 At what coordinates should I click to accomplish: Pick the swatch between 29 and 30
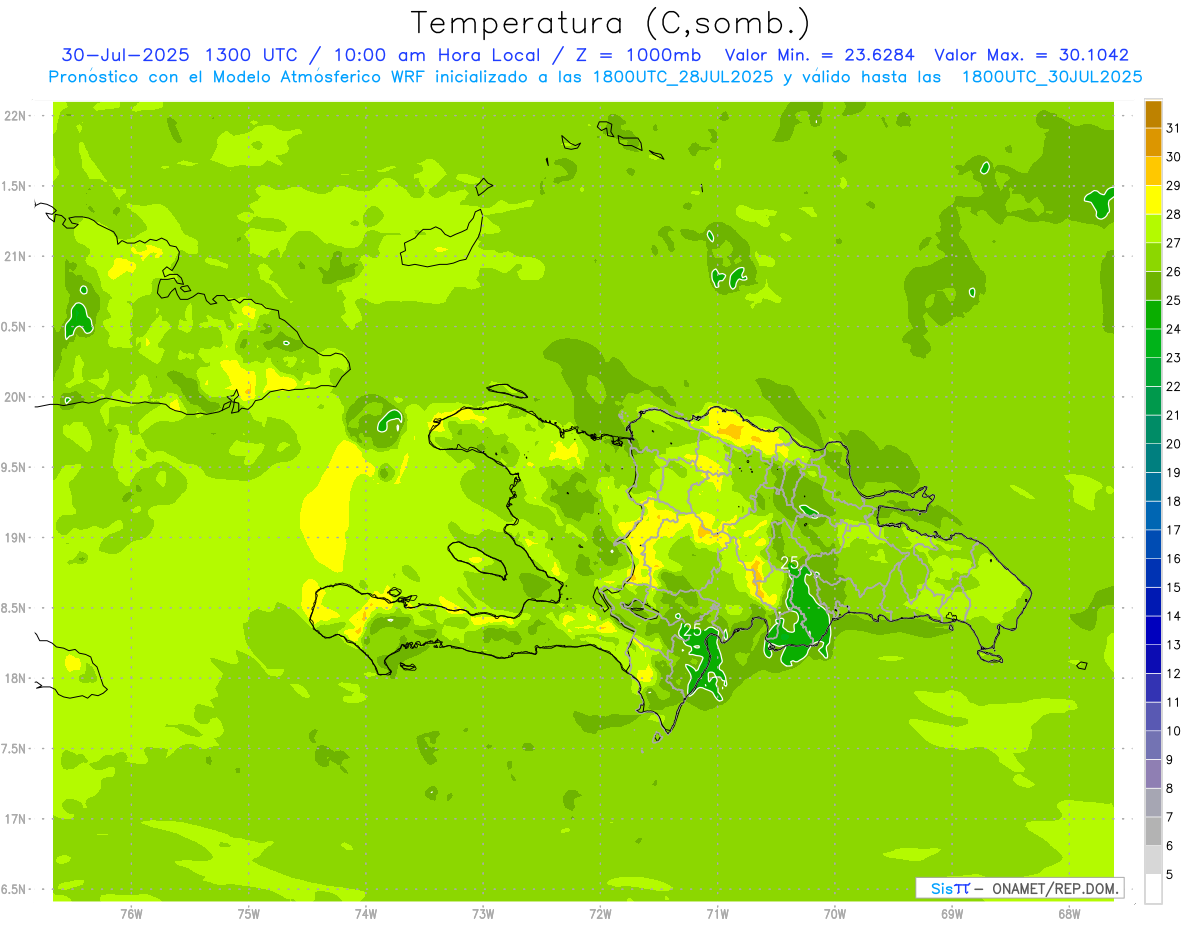pyautogui.click(x=1154, y=171)
